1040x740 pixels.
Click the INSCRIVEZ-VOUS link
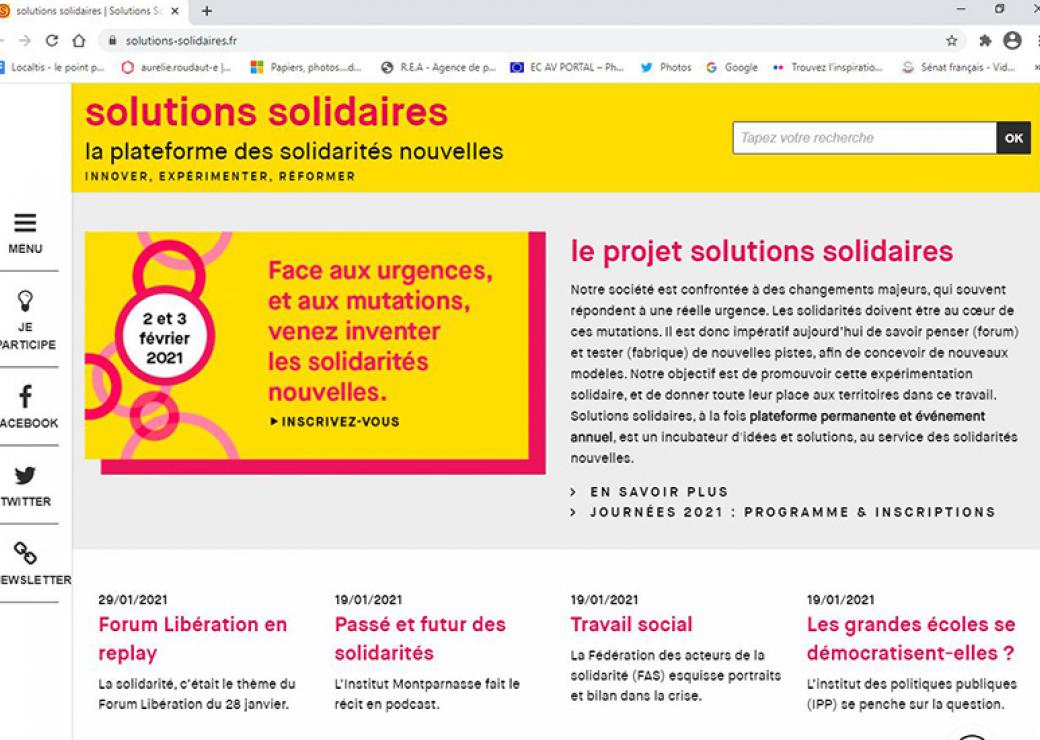[x=335, y=422]
